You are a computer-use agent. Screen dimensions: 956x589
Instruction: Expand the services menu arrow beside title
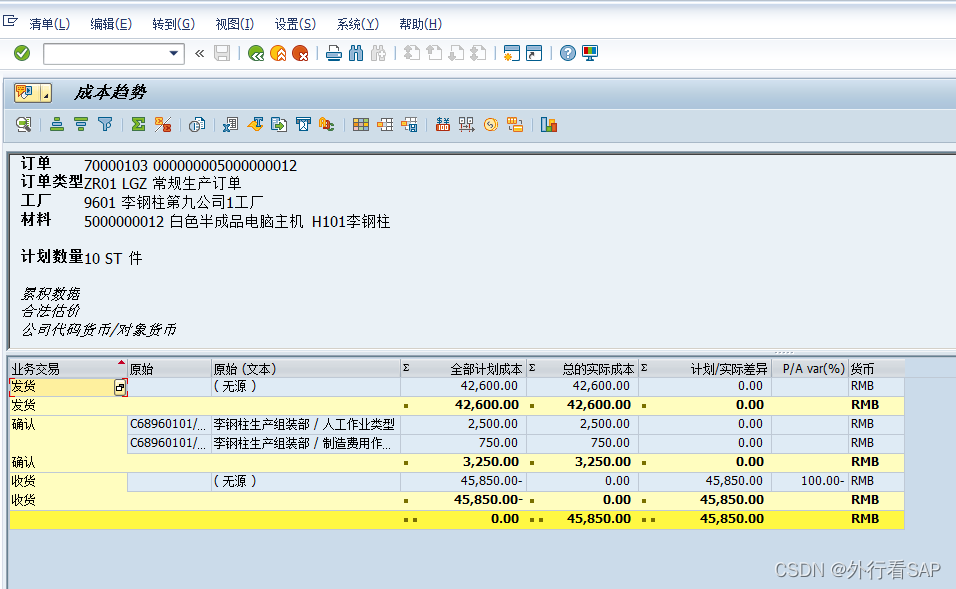point(46,94)
